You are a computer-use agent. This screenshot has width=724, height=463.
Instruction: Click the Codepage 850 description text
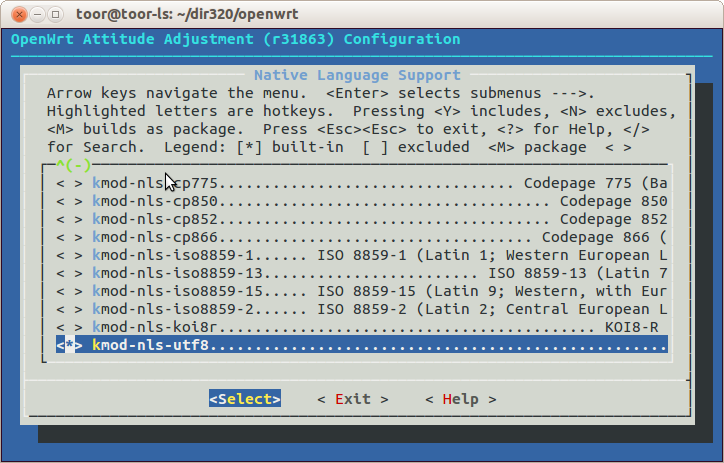614,201
